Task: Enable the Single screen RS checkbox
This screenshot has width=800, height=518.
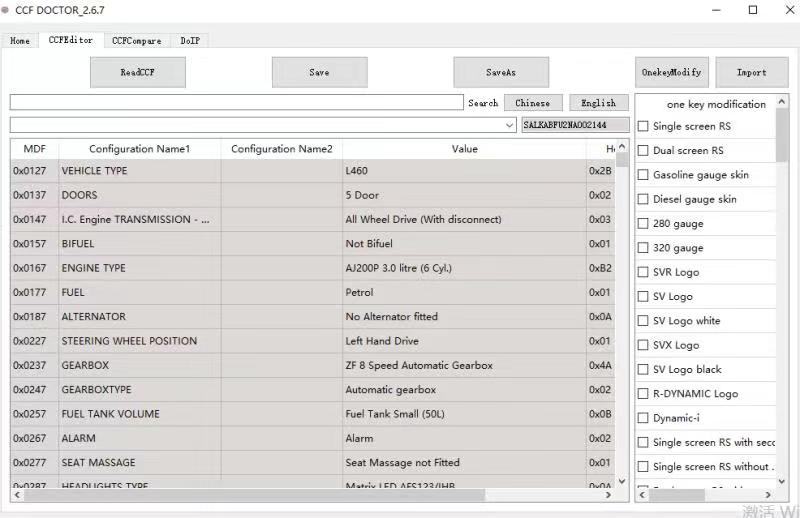Action: 643,126
